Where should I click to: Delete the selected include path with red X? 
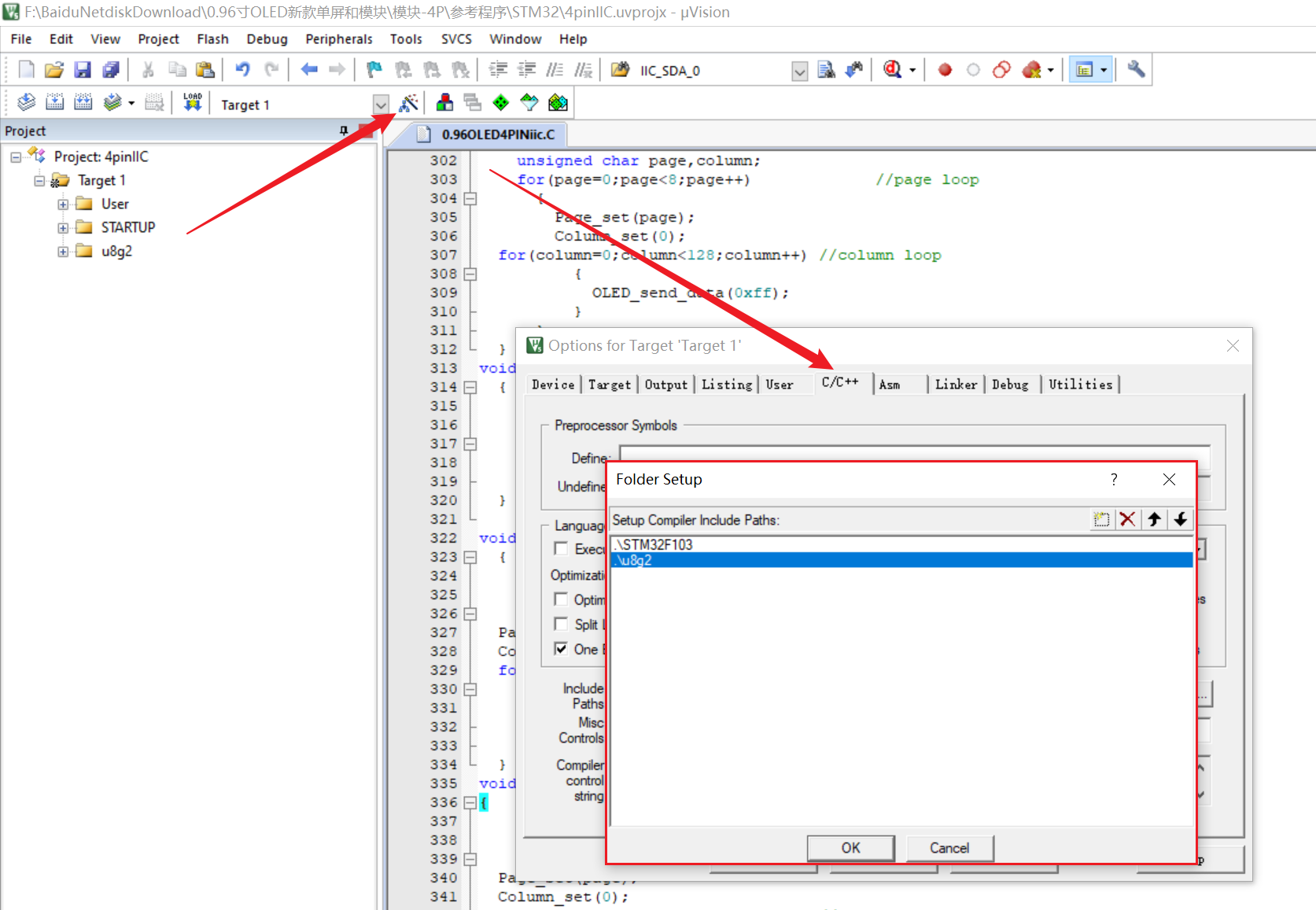coord(1127,519)
